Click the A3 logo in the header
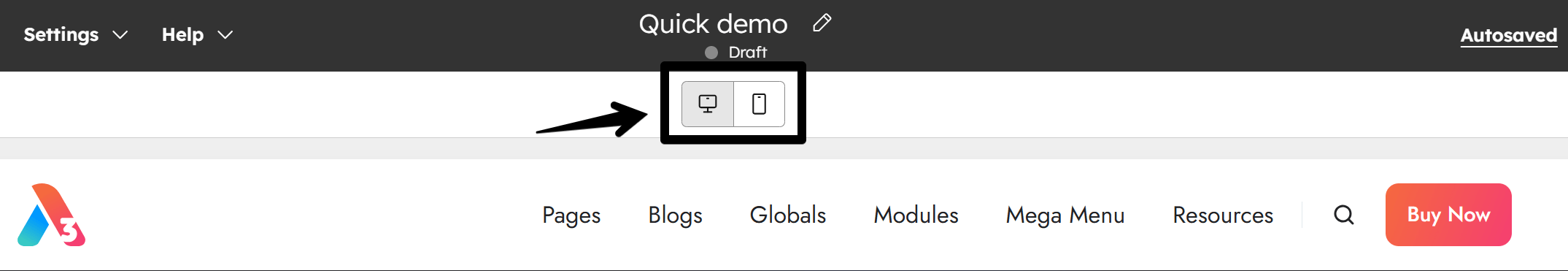The width and height of the screenshot is (1568, 271). pyautogui.click(x=51, y=215)
